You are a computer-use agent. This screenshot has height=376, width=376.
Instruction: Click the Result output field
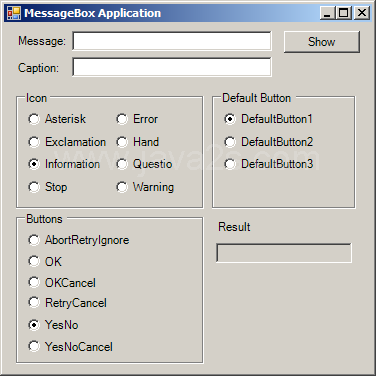point(284,253)
